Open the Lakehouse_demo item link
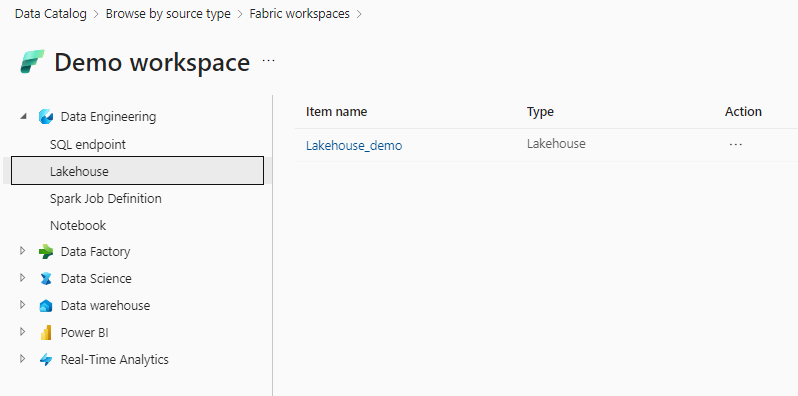 pyautogui.click(x=354, y=146)
